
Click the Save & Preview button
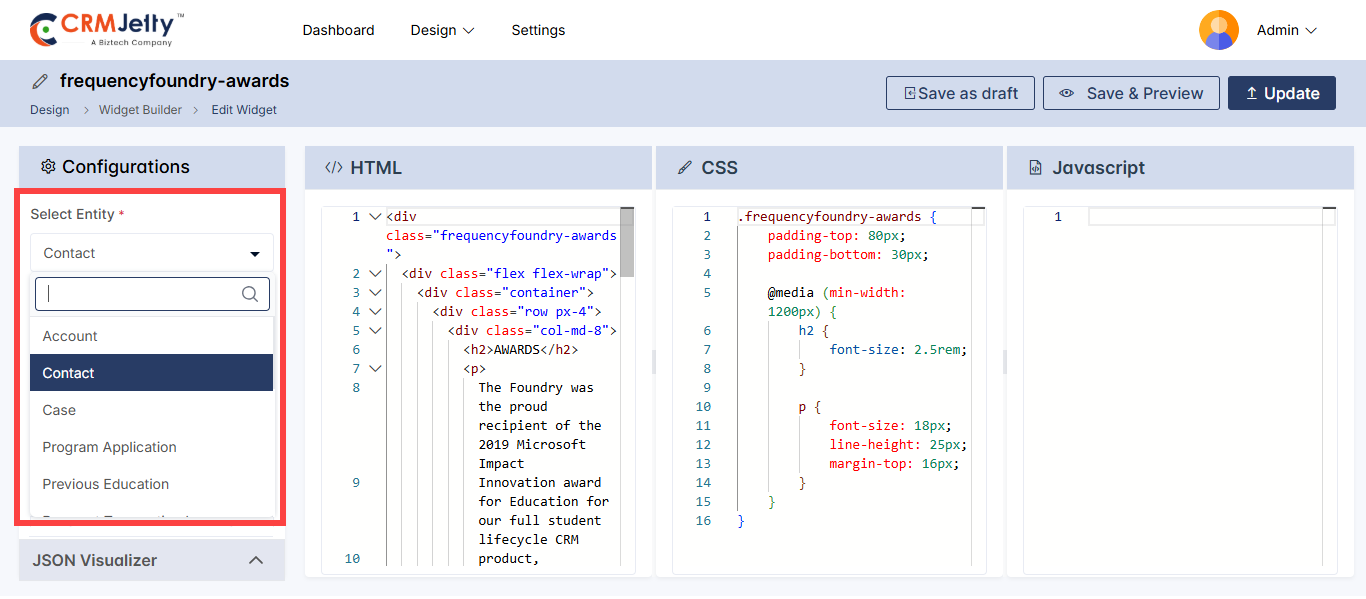[x=1131, y=93]
